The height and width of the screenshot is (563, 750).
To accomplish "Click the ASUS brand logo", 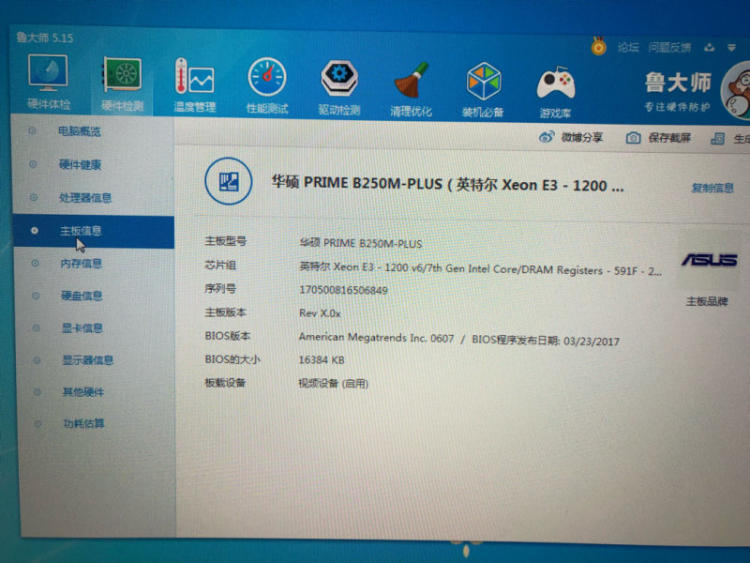I will [709, 260].
